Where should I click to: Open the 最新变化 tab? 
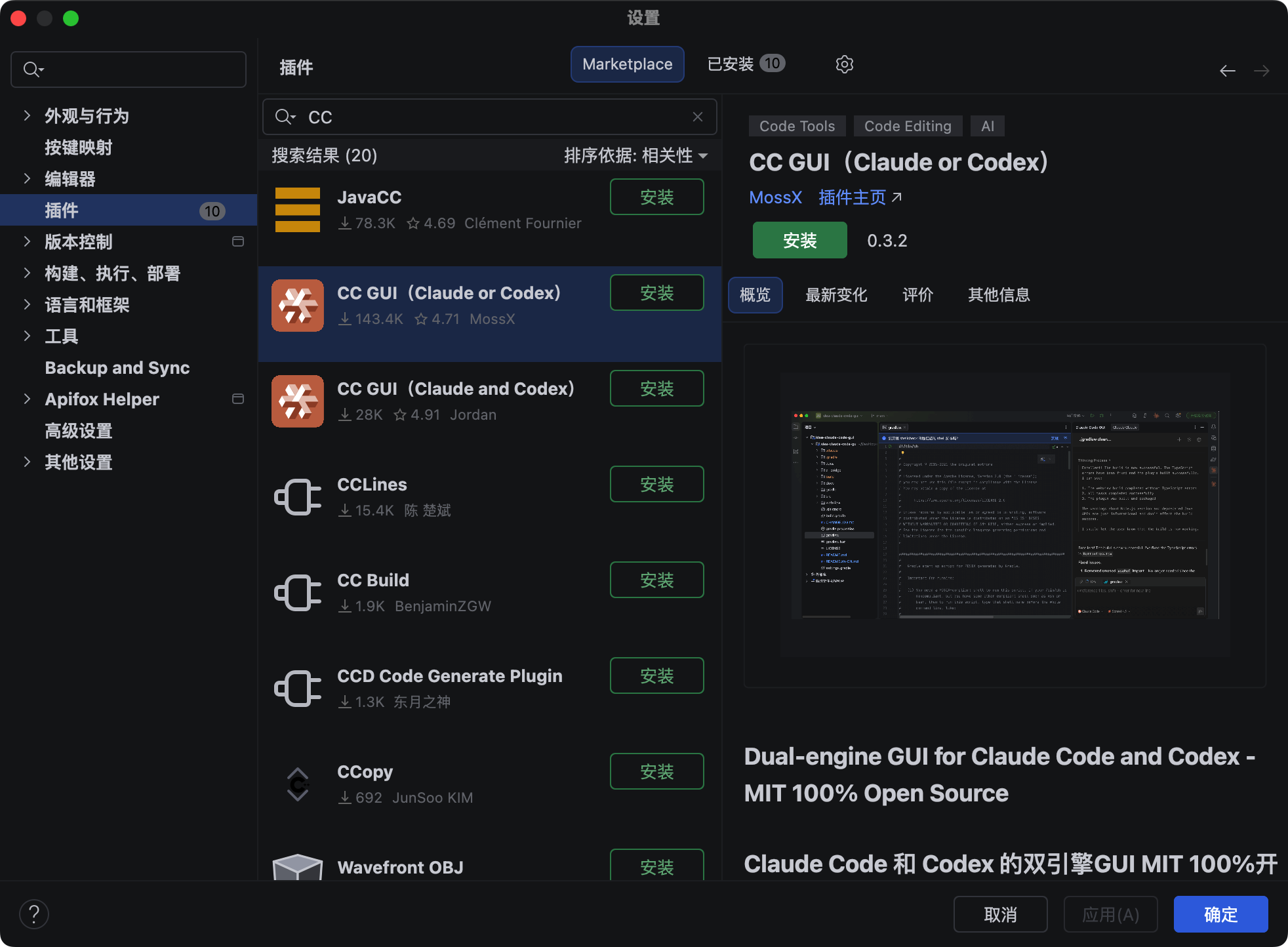tap(836, 295)
